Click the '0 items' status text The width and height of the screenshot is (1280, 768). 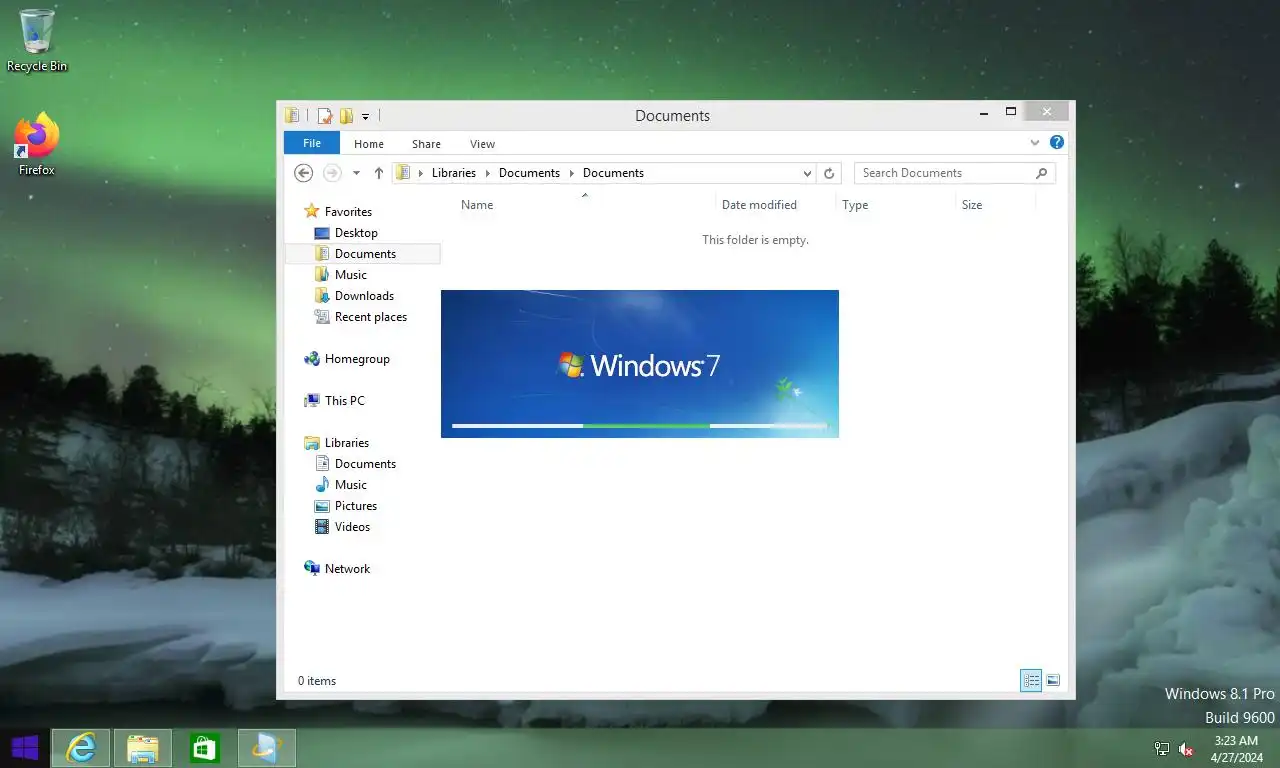(x=317, y=681)
